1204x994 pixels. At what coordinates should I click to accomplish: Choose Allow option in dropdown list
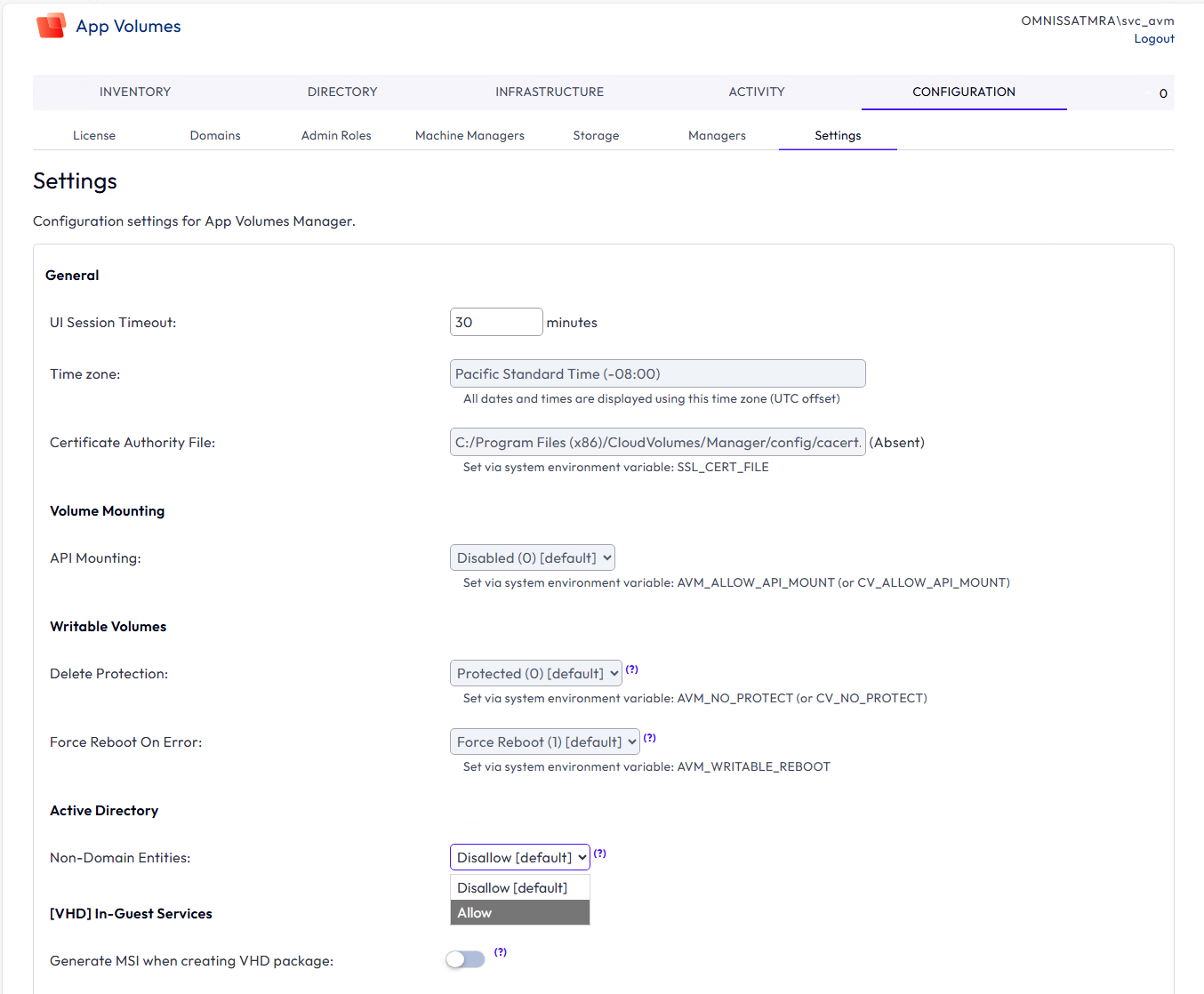[520, 912]
